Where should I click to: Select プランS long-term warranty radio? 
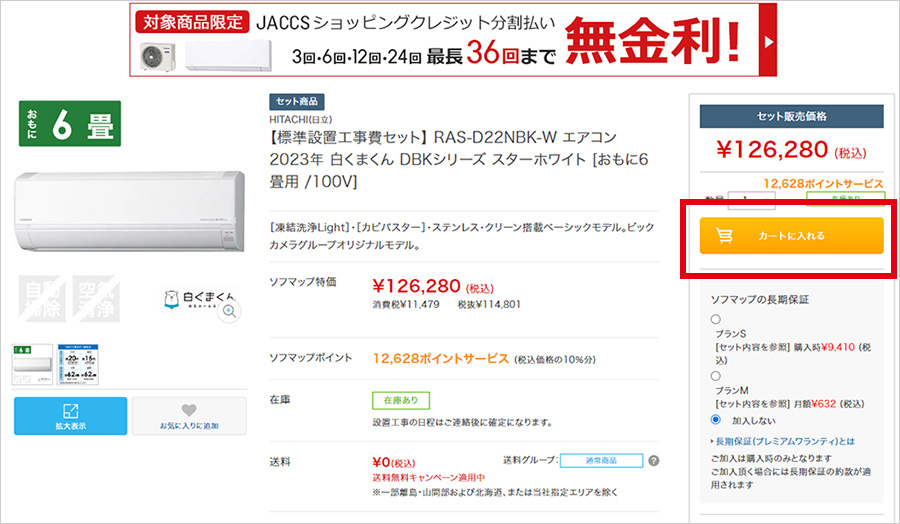point(716,319)
